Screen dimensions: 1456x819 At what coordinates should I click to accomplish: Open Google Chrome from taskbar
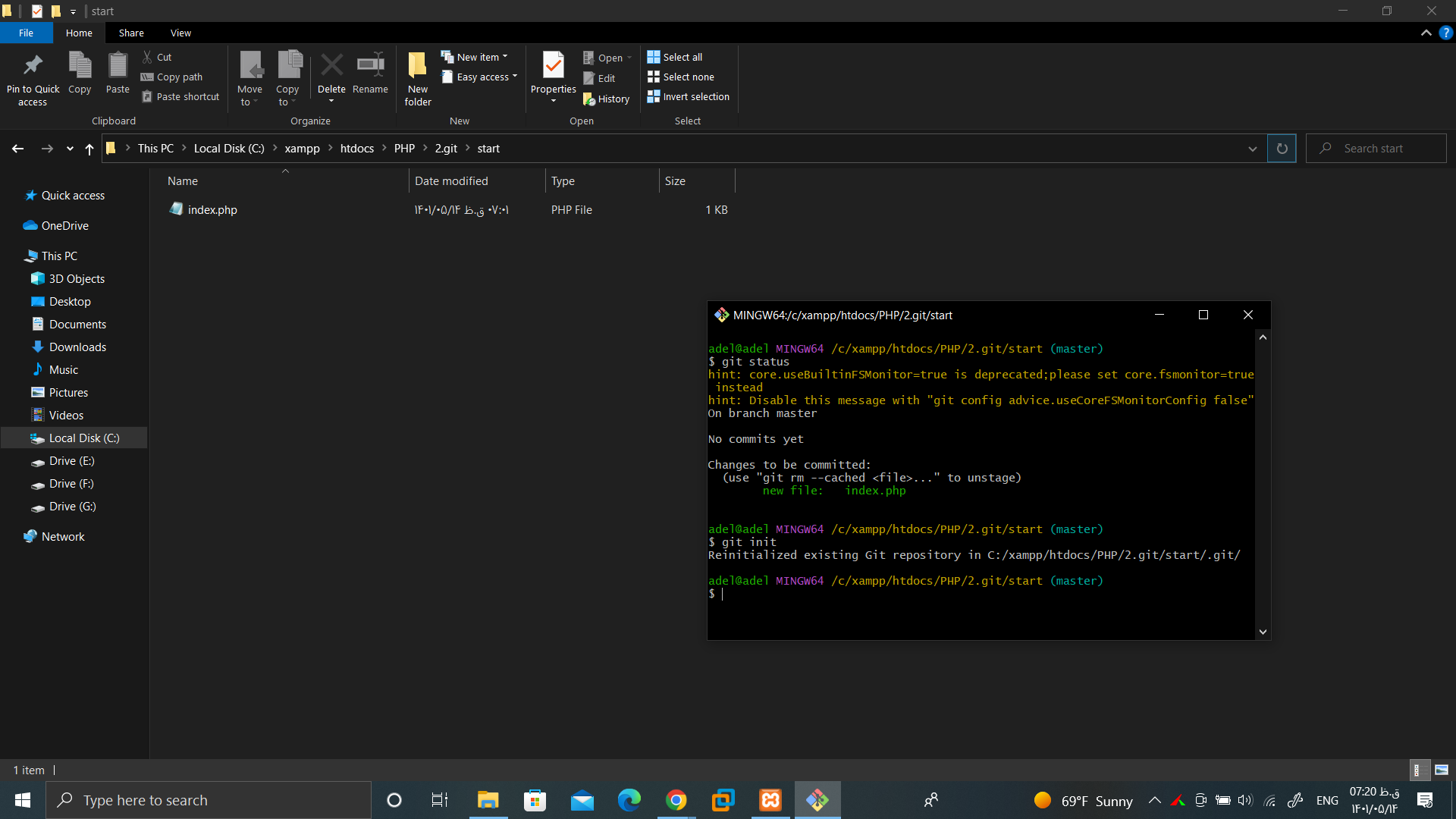(x=676, y=800)
